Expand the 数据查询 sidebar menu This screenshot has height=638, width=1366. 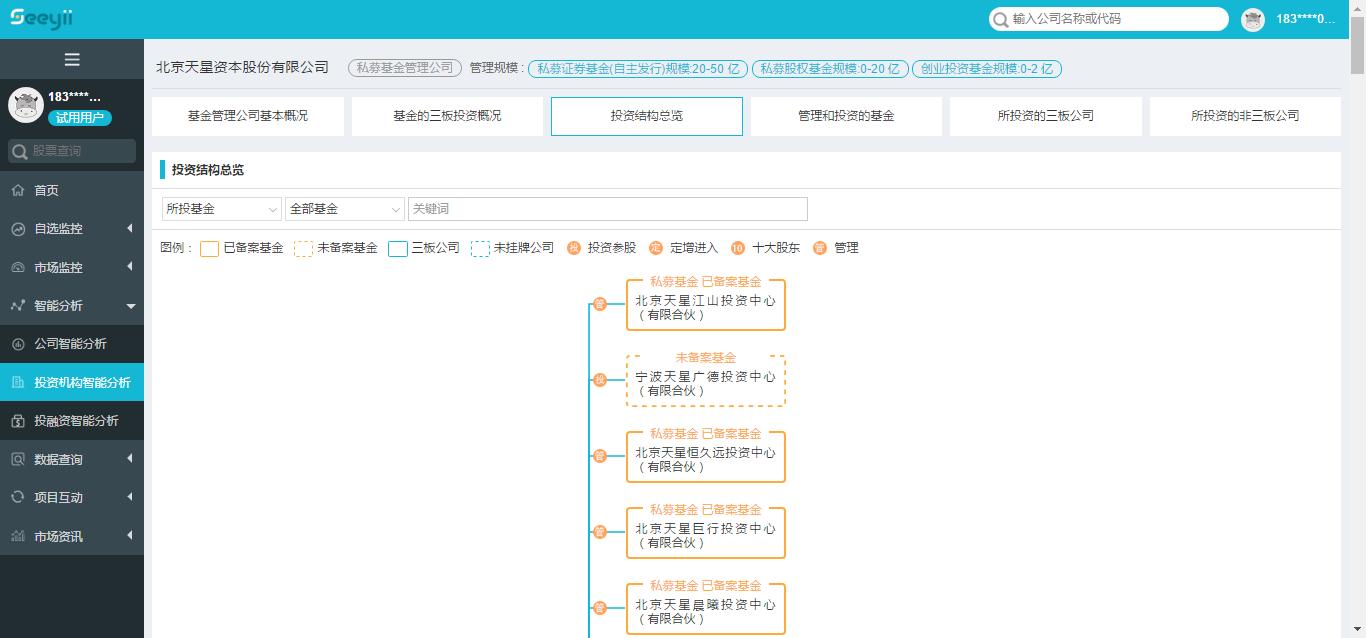[x=71, y=460]
